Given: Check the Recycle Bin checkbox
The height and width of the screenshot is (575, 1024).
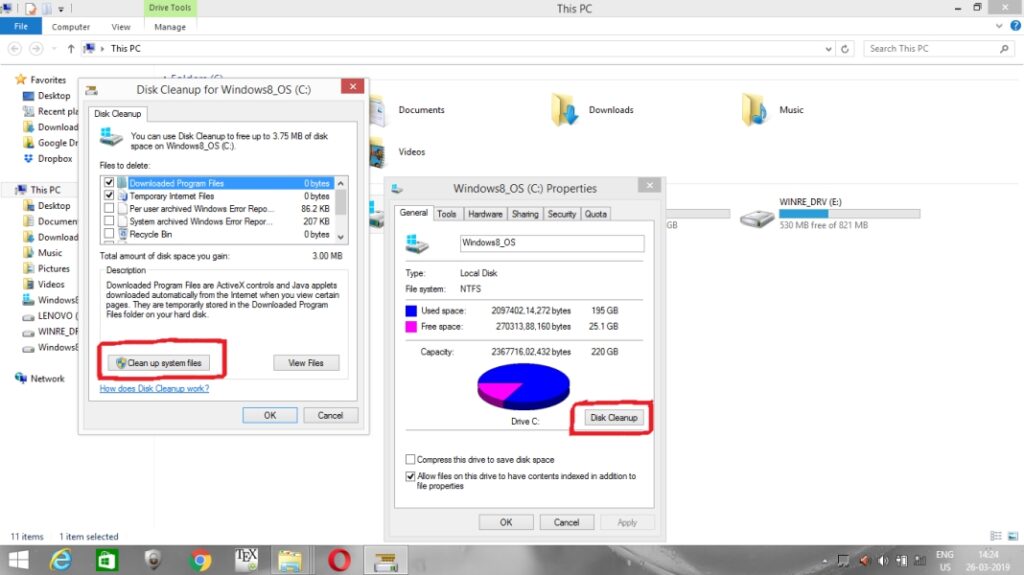Looking at the screenshot, I should [109, 234].
